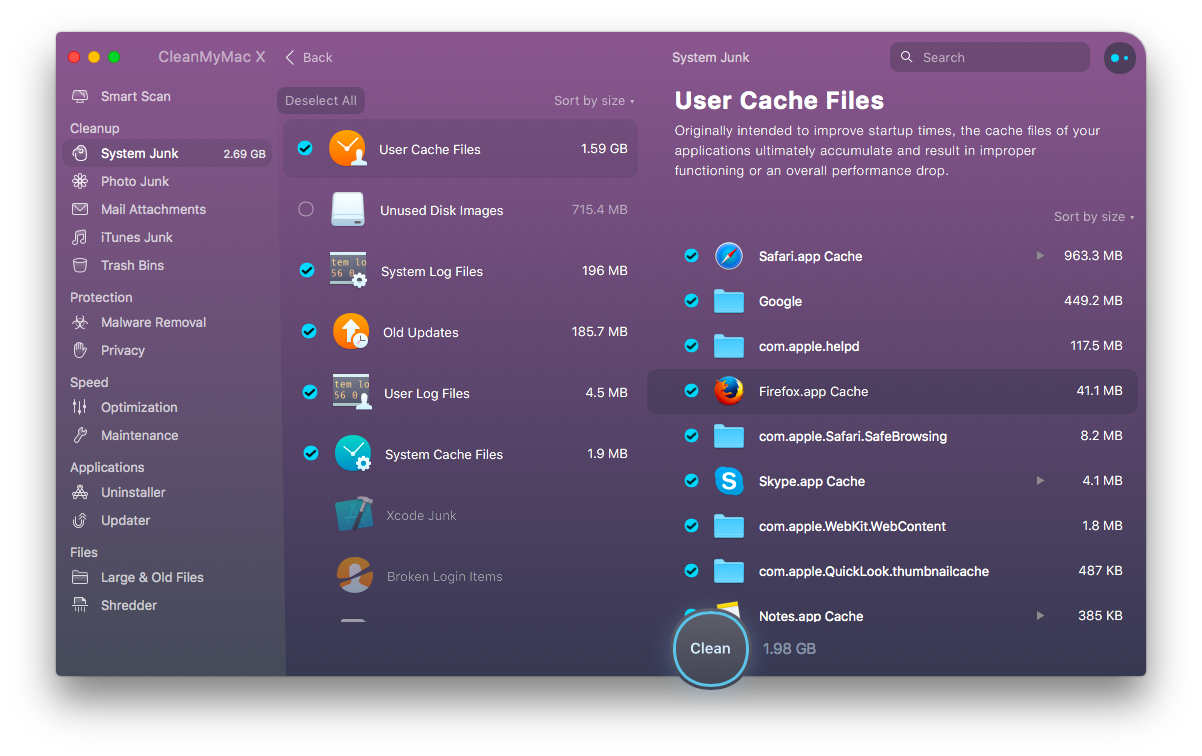Uncheck the System Log Files checkbox

click(307, 270)
